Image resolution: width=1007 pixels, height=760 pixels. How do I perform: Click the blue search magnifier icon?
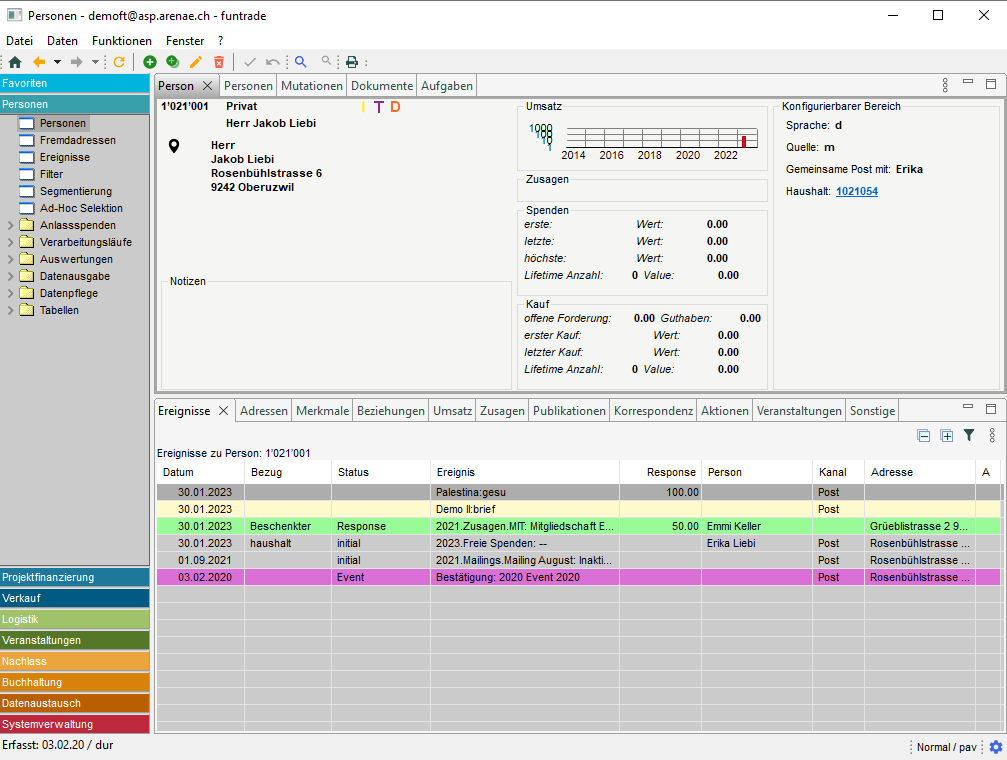pos(300,62)
